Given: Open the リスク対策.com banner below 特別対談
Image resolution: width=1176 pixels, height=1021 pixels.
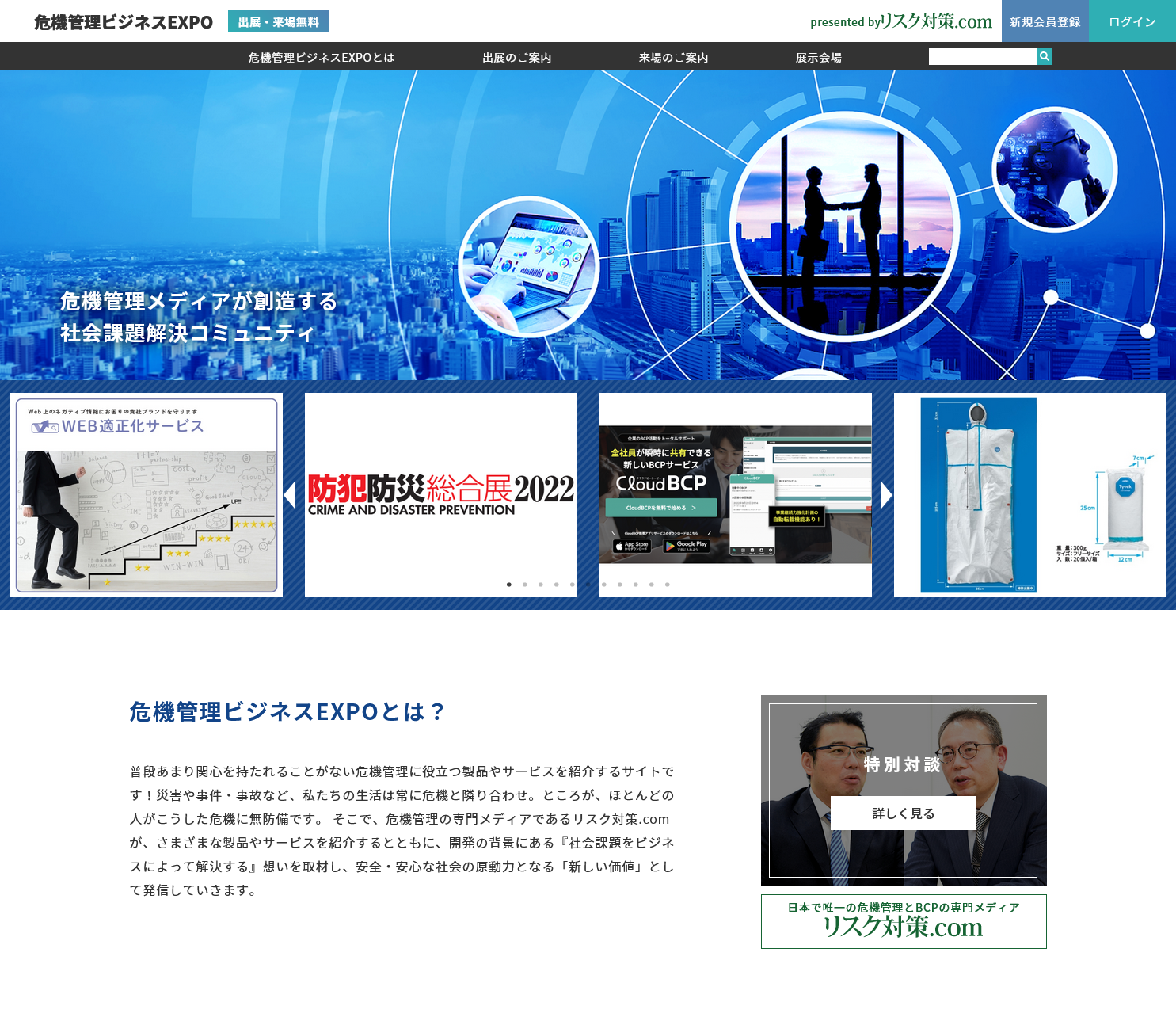Looking at the screenshot, I should pos(904,921).
